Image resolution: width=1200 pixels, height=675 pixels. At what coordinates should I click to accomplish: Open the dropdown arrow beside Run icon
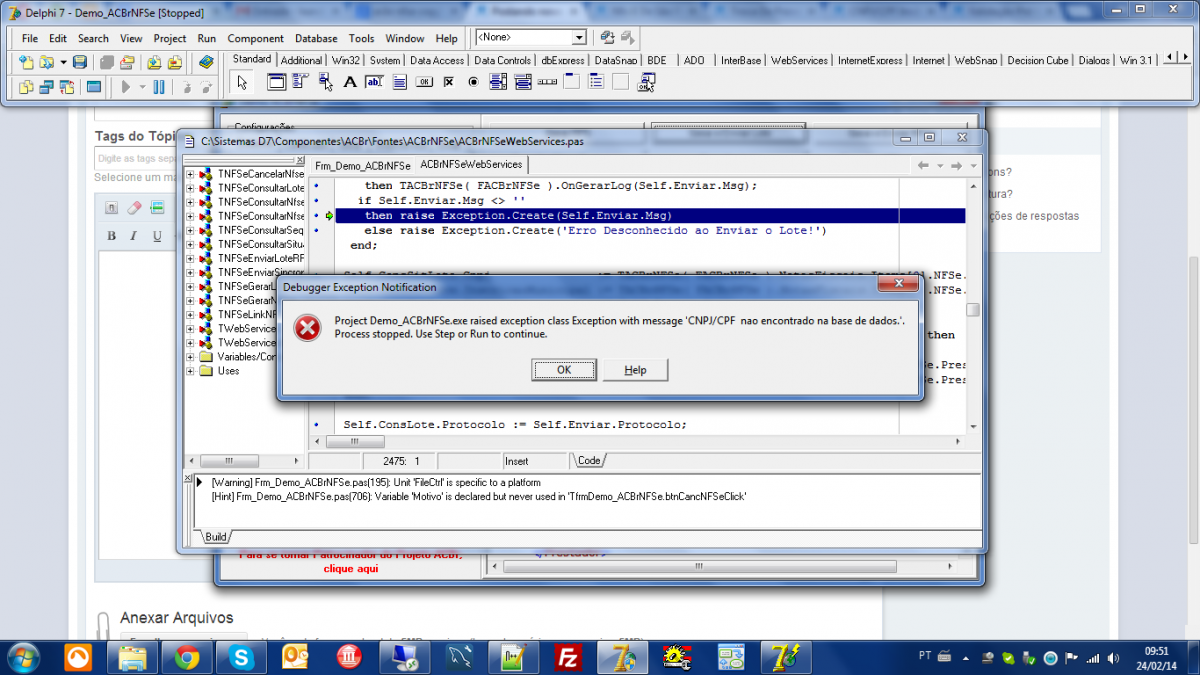(x=142, y=87)
